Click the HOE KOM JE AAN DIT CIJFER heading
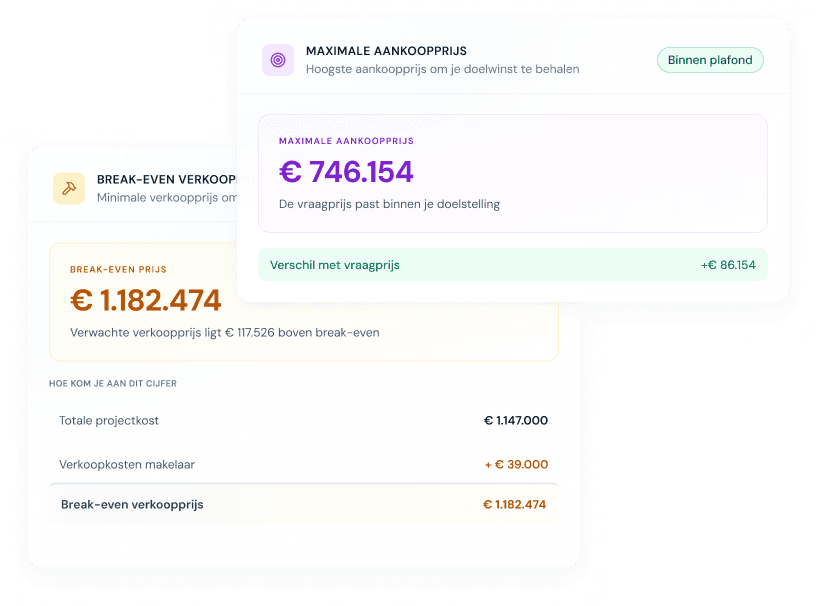 113,384
